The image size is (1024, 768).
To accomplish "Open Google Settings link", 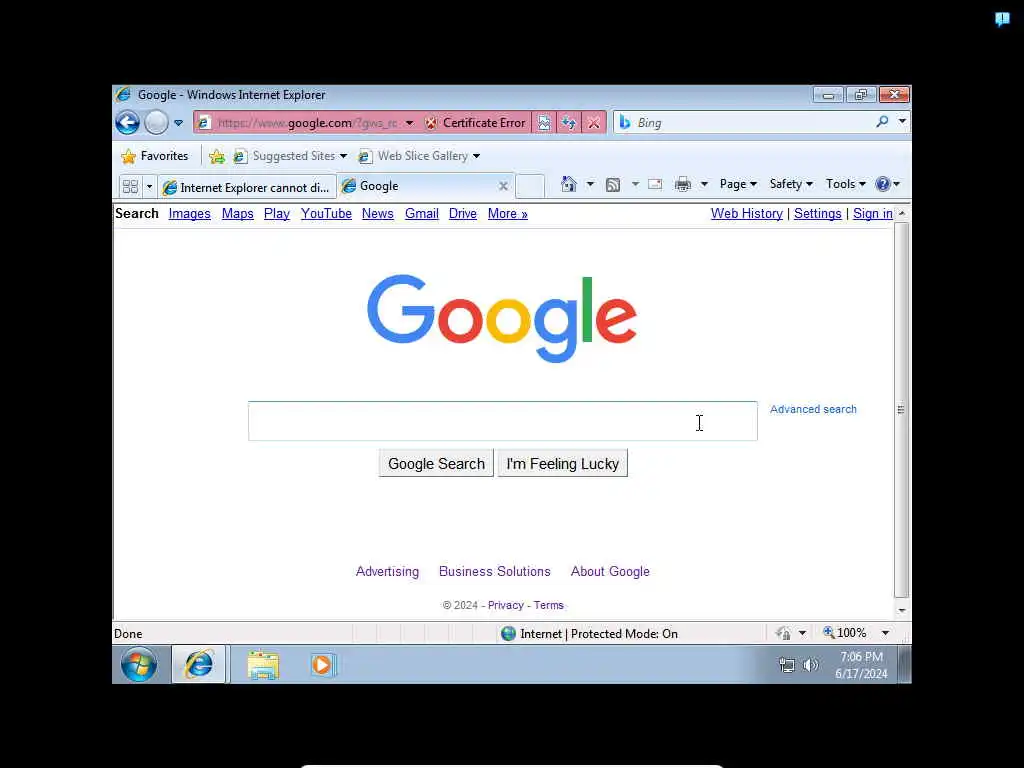I will [x=818, y=214].
